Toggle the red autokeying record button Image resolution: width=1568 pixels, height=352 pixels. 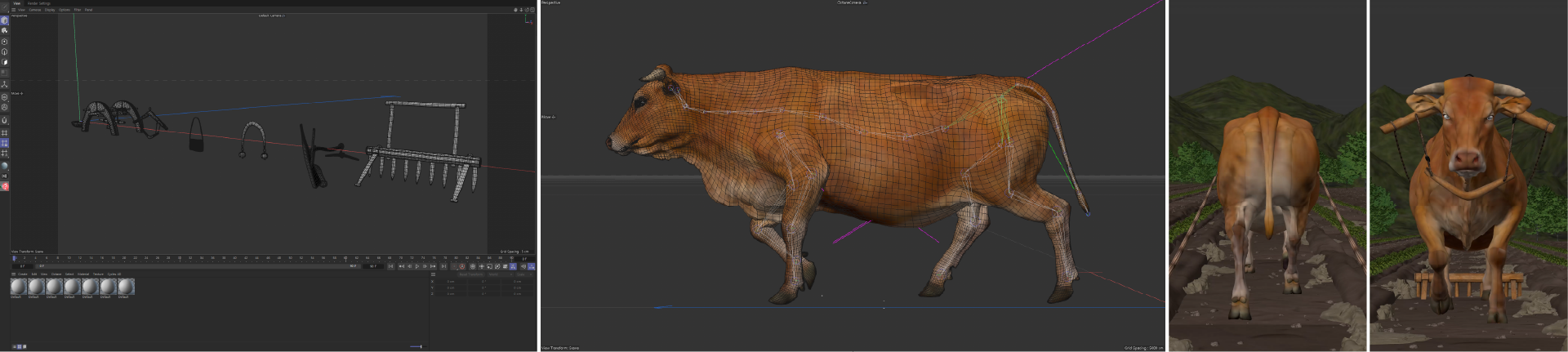[462, 266]
